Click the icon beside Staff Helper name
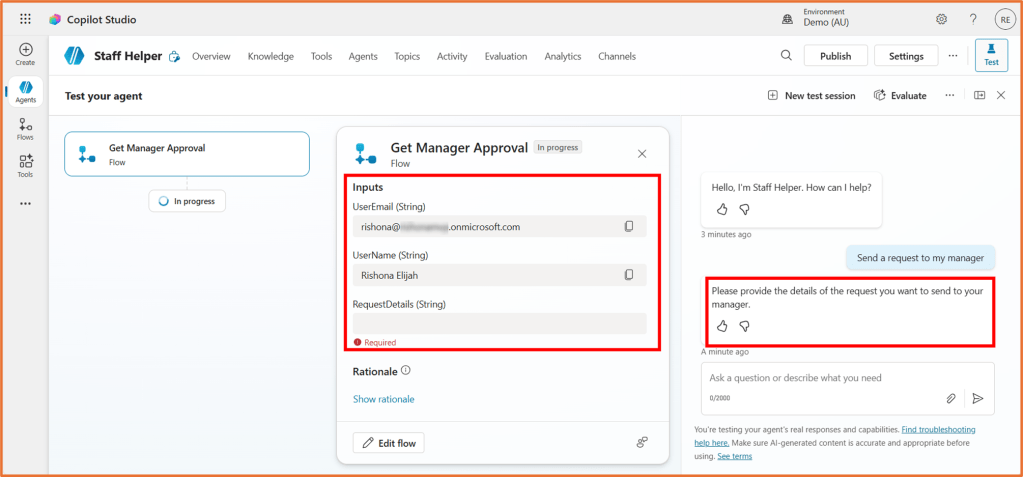 tap(174, 57)
